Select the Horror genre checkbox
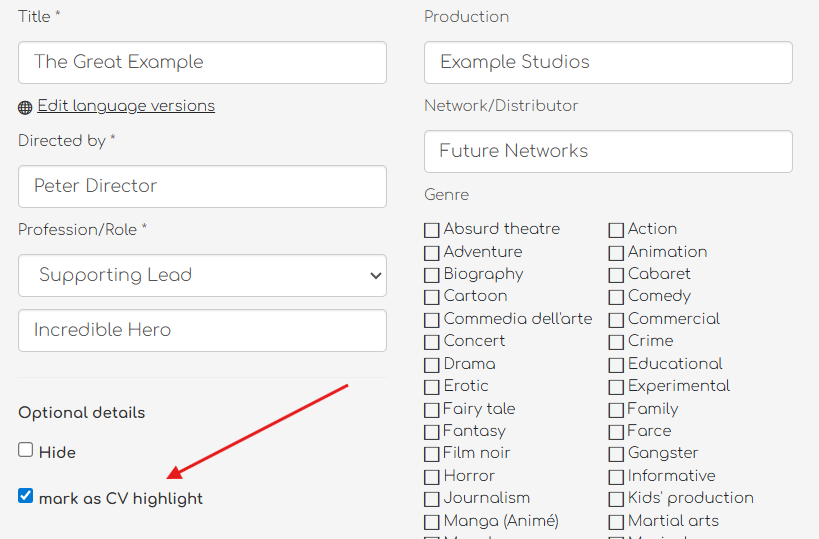 432,477
